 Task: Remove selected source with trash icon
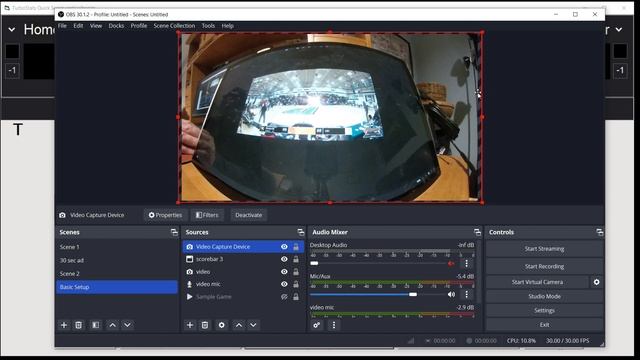pos(205,325)
